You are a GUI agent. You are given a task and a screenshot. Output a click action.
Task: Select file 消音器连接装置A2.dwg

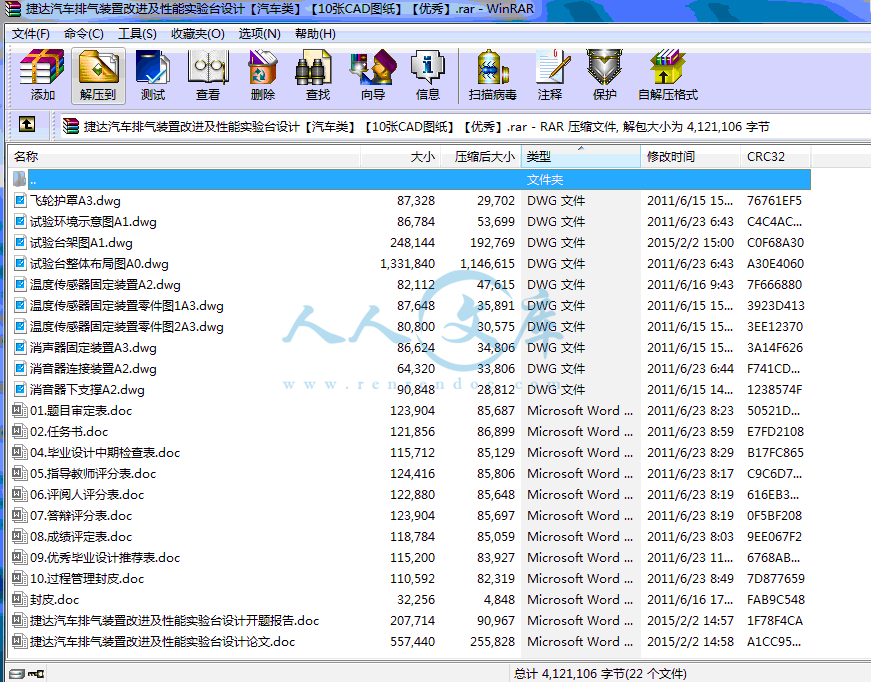(93, 369)
